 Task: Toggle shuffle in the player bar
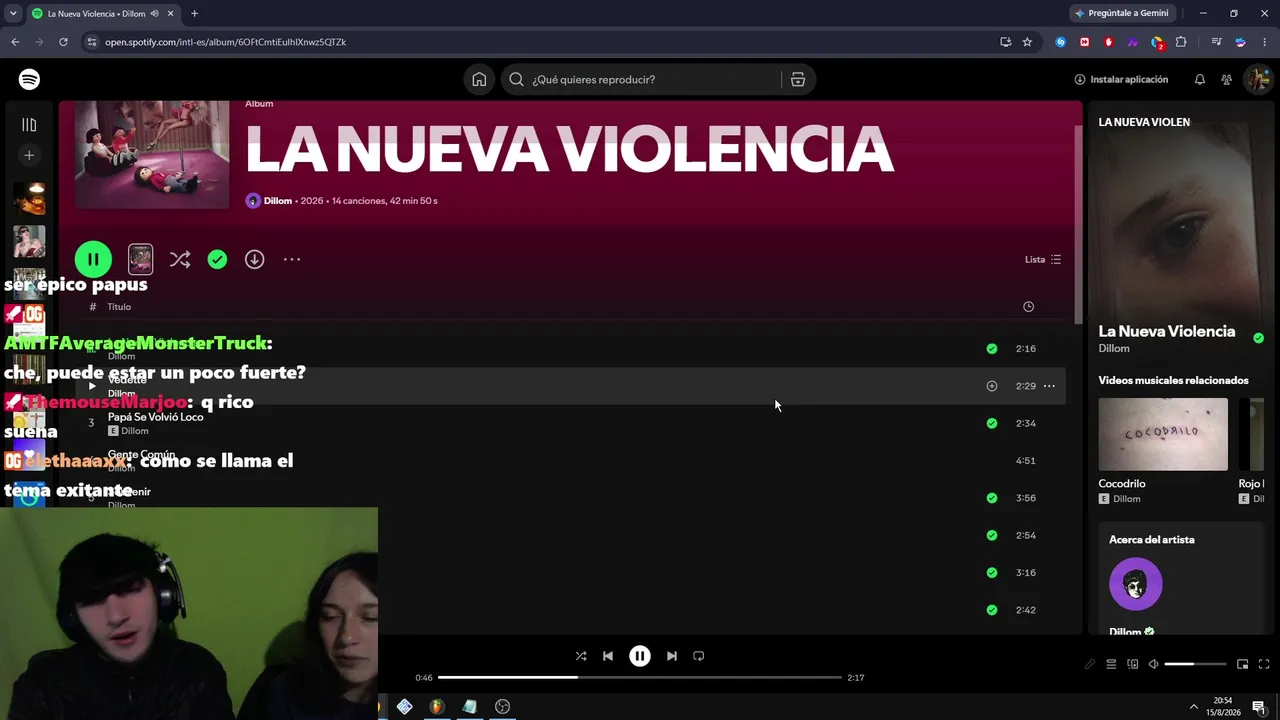(x=581, y=656)
